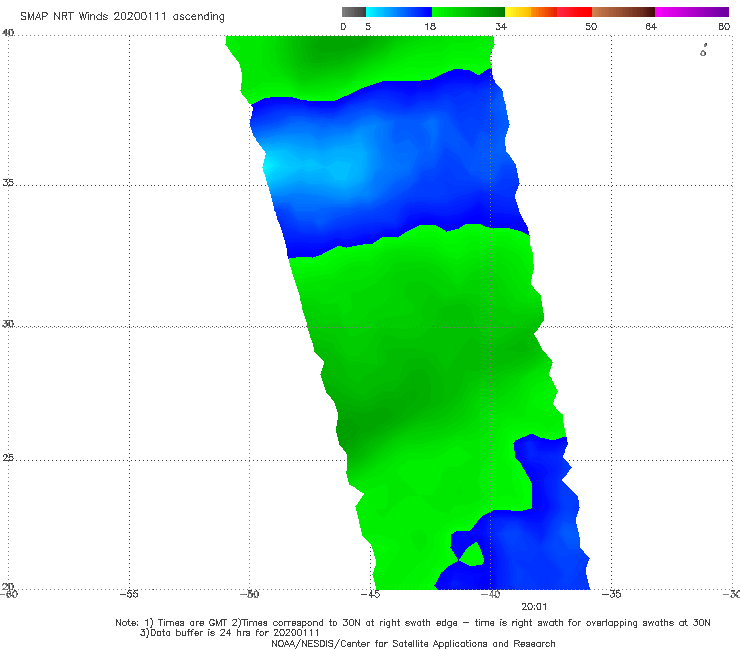Click the small green island inside the southern blue area
740x650 pixels.
click(472, 555)
